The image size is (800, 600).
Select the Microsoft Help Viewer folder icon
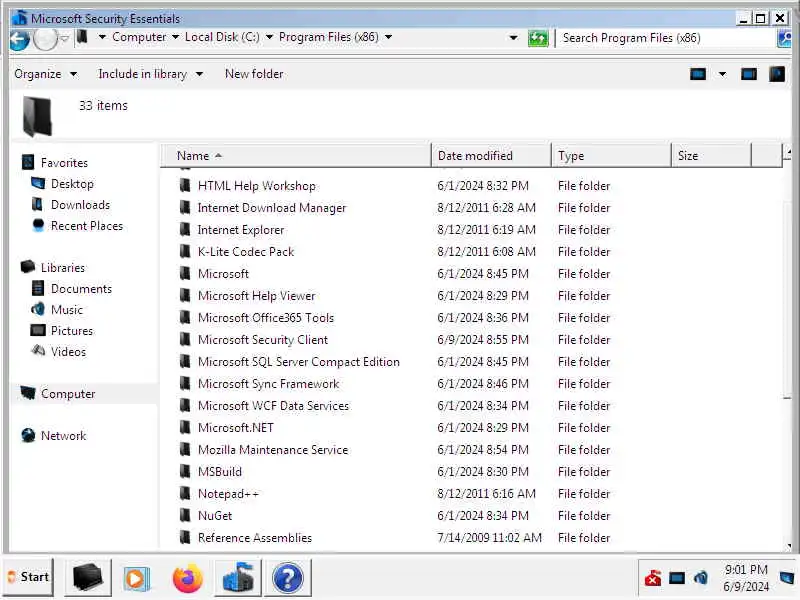[185, 295]
